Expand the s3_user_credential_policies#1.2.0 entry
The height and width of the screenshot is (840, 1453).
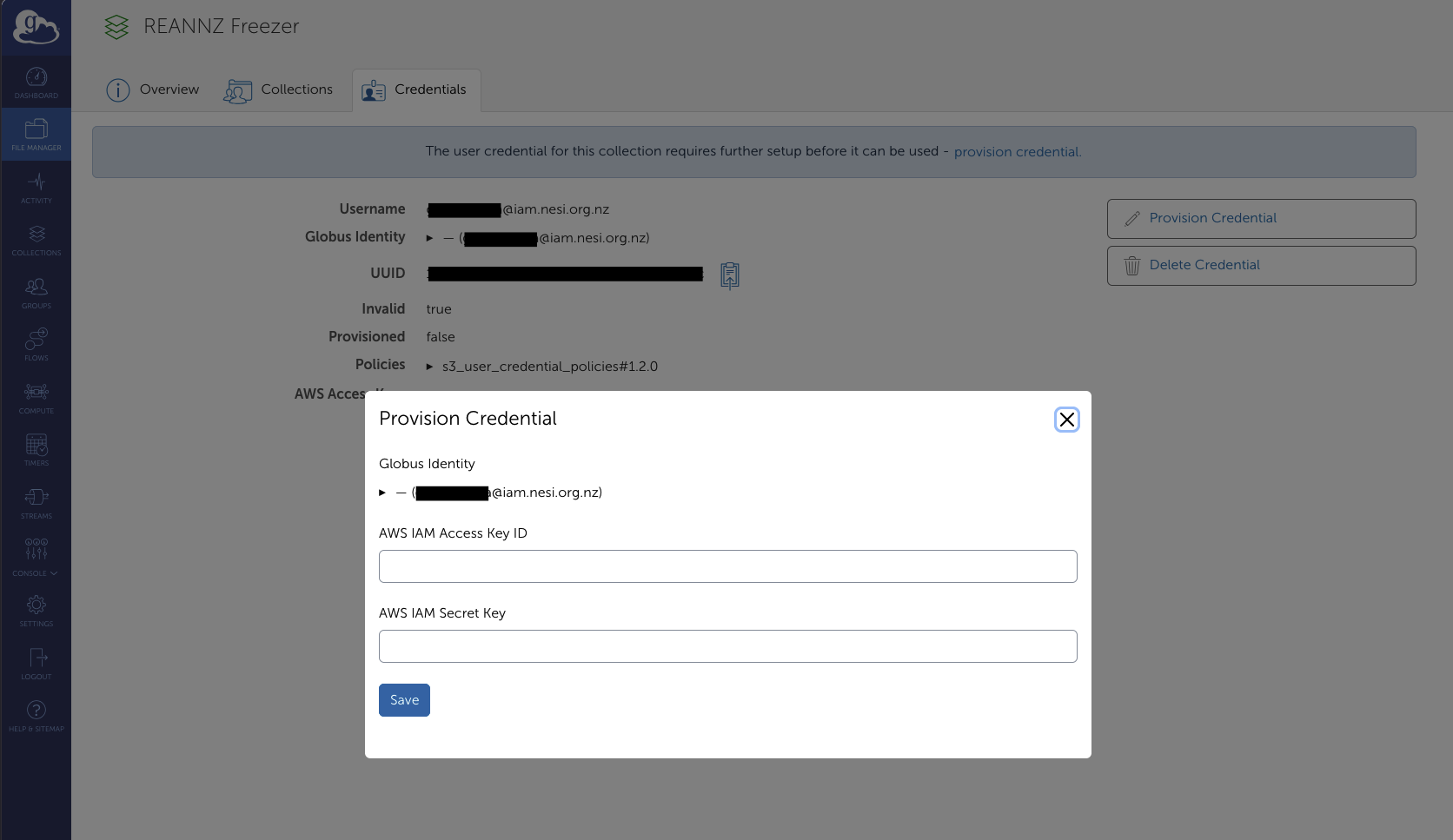[x=429, y=367]
